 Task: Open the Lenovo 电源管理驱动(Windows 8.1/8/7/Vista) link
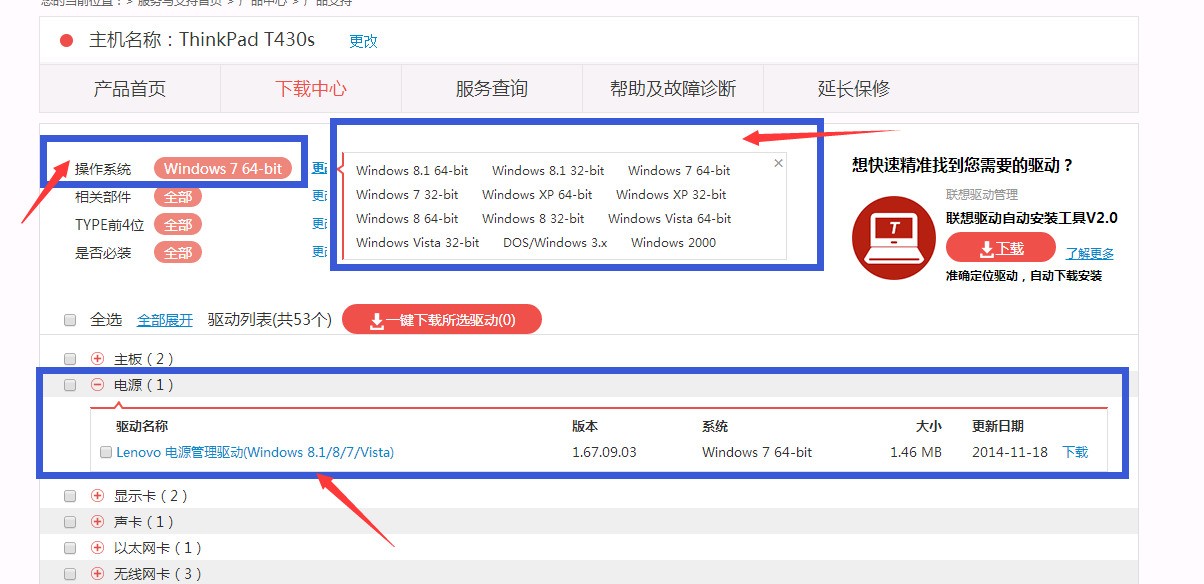coord(255,452)
